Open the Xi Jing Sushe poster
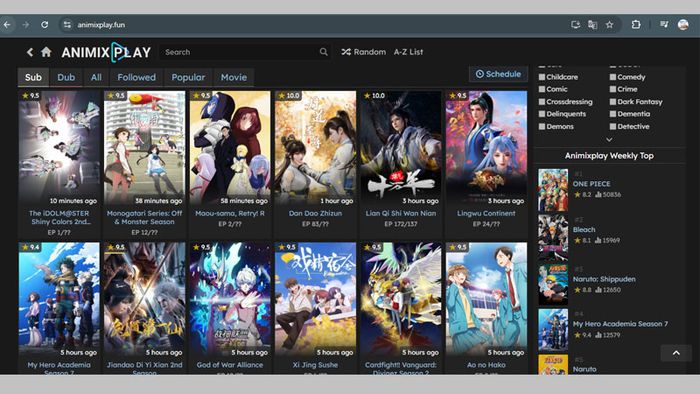 click(315, 300)
